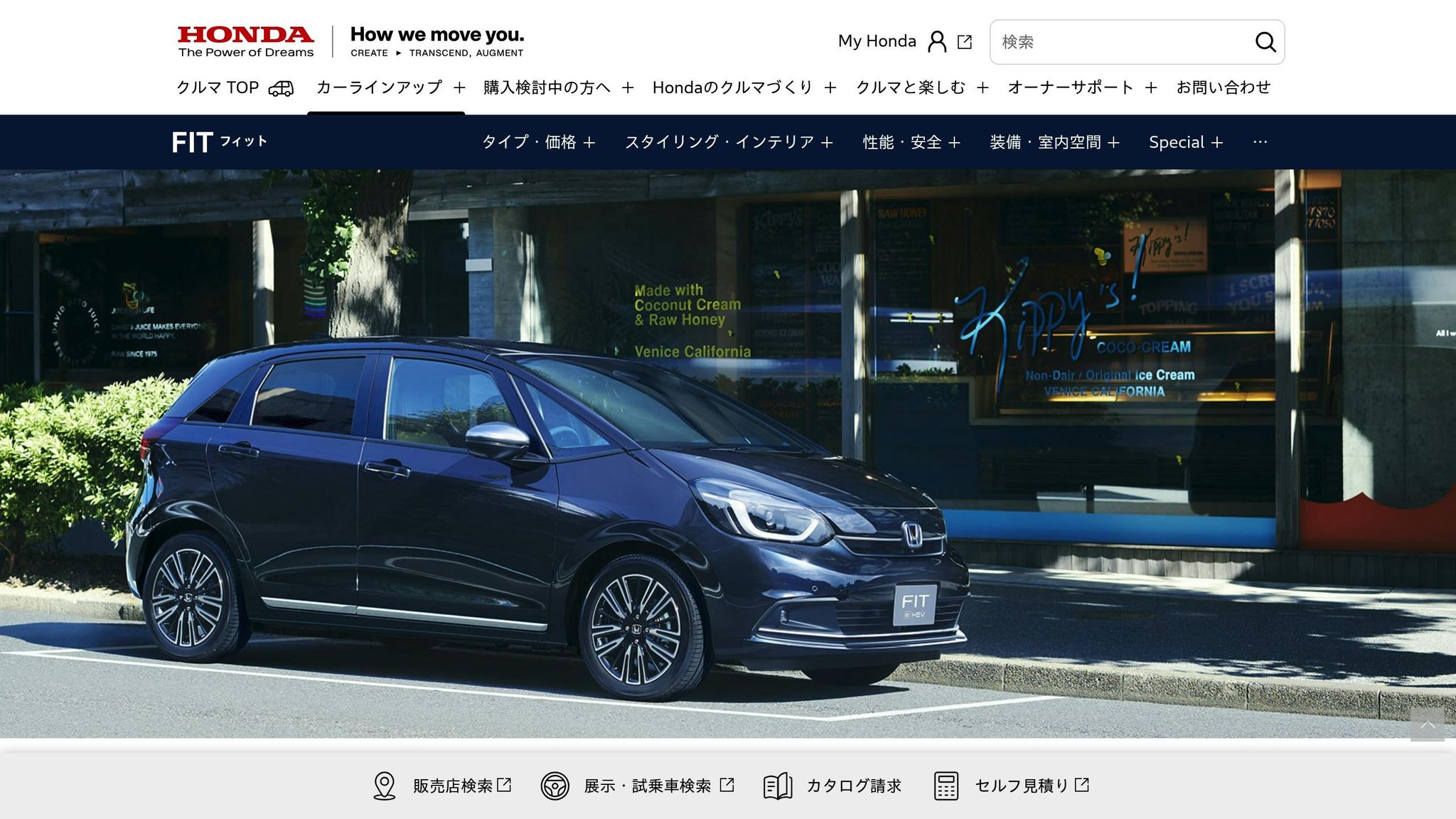Expand the カーラインアップ dropdown
This screenshot has height=819, width=1456.
[x=380, y=87]
